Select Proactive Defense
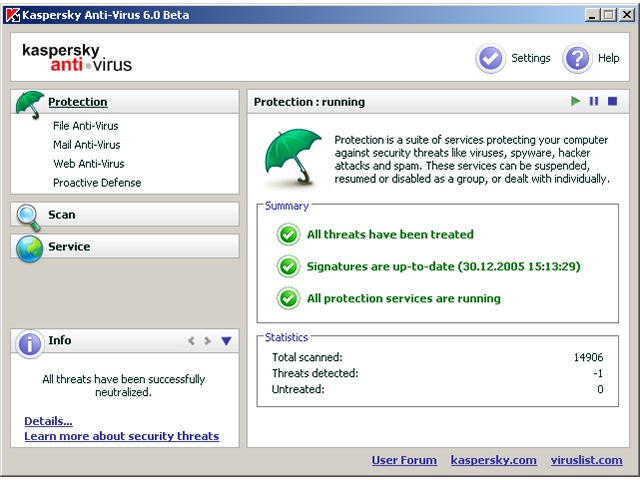Screen dimensions: 640x480 [97, 182]
